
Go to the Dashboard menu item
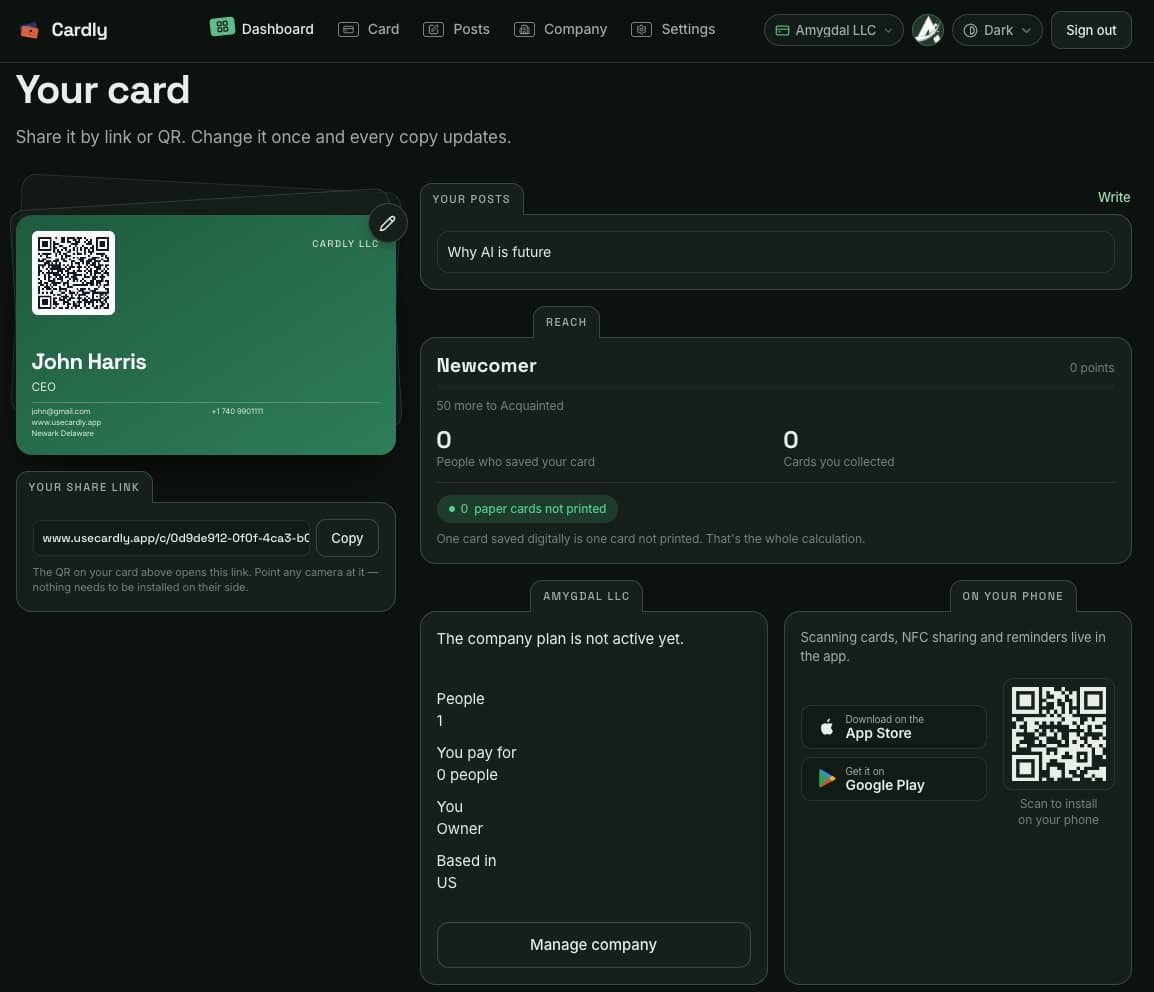(x=262, y=29)
